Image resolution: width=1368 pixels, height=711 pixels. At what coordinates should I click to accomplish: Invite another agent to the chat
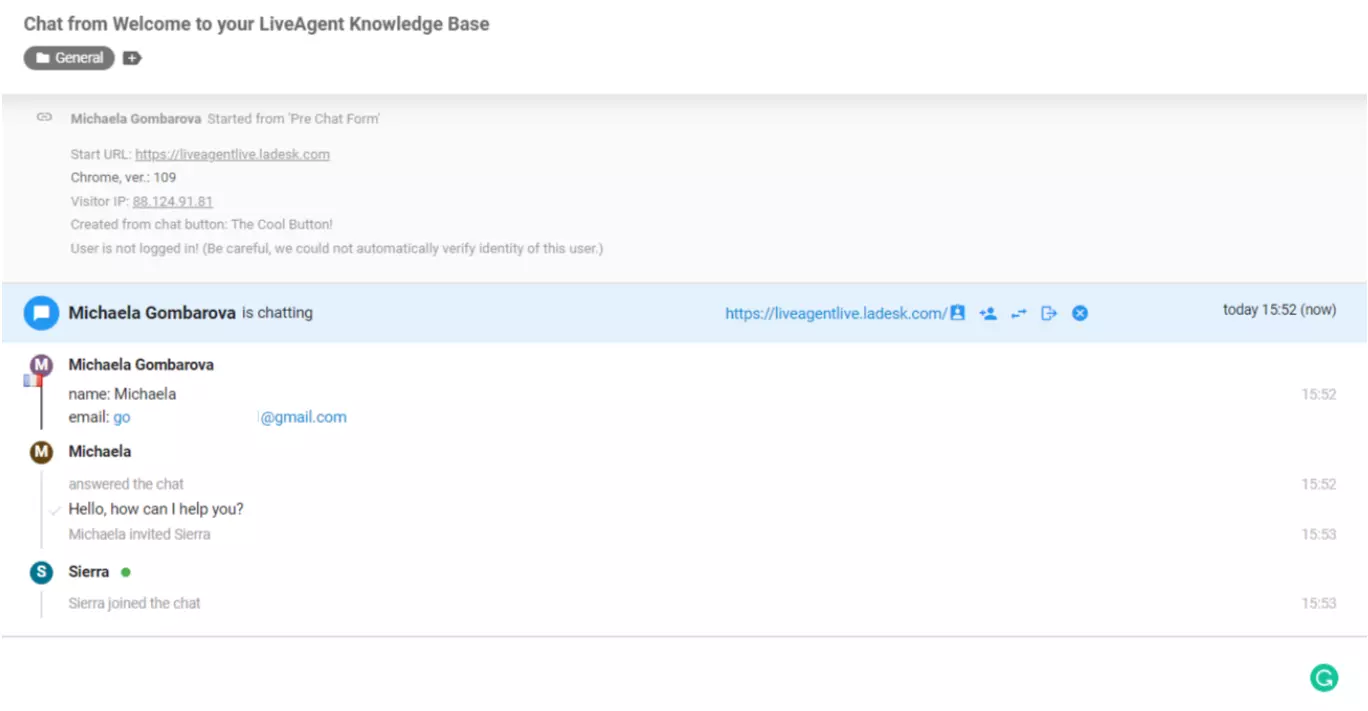[988, 313]
